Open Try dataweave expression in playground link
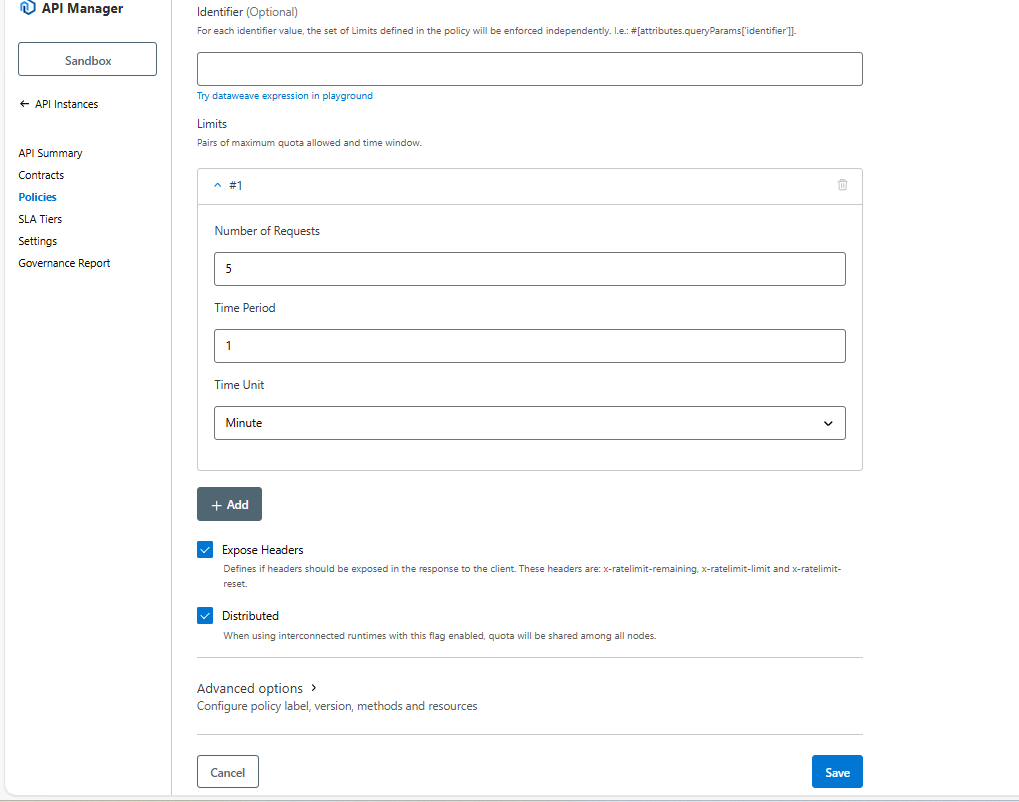The width and height of the screenshot is (1019, 802). point(284,96)
